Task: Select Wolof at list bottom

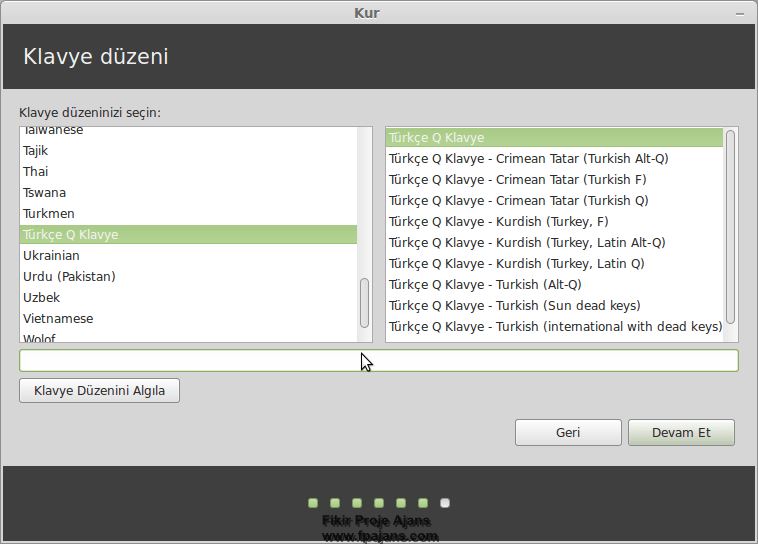Action: pos(189,337)
